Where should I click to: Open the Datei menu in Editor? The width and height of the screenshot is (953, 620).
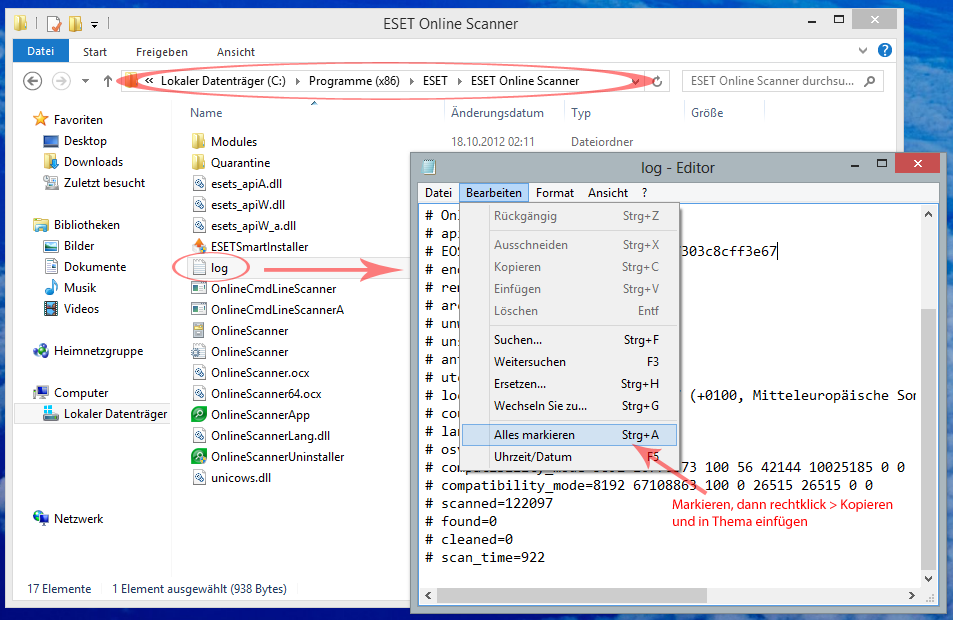point(438,193)
